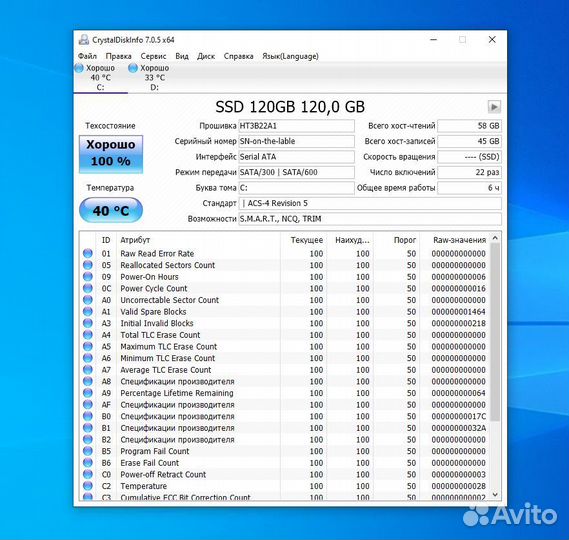
Task: Click the Буква тома field C:
Action: pos(296,188)
